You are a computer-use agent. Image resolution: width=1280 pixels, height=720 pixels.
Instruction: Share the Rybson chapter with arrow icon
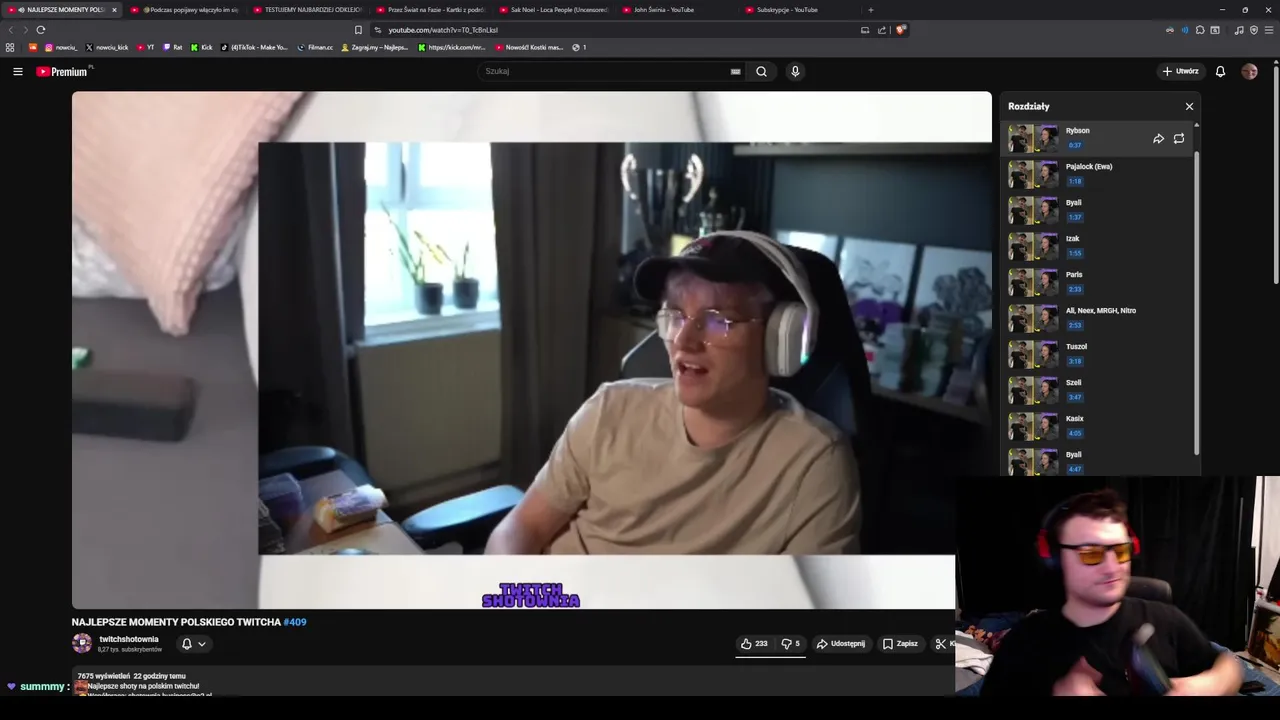click(1158, 139)
